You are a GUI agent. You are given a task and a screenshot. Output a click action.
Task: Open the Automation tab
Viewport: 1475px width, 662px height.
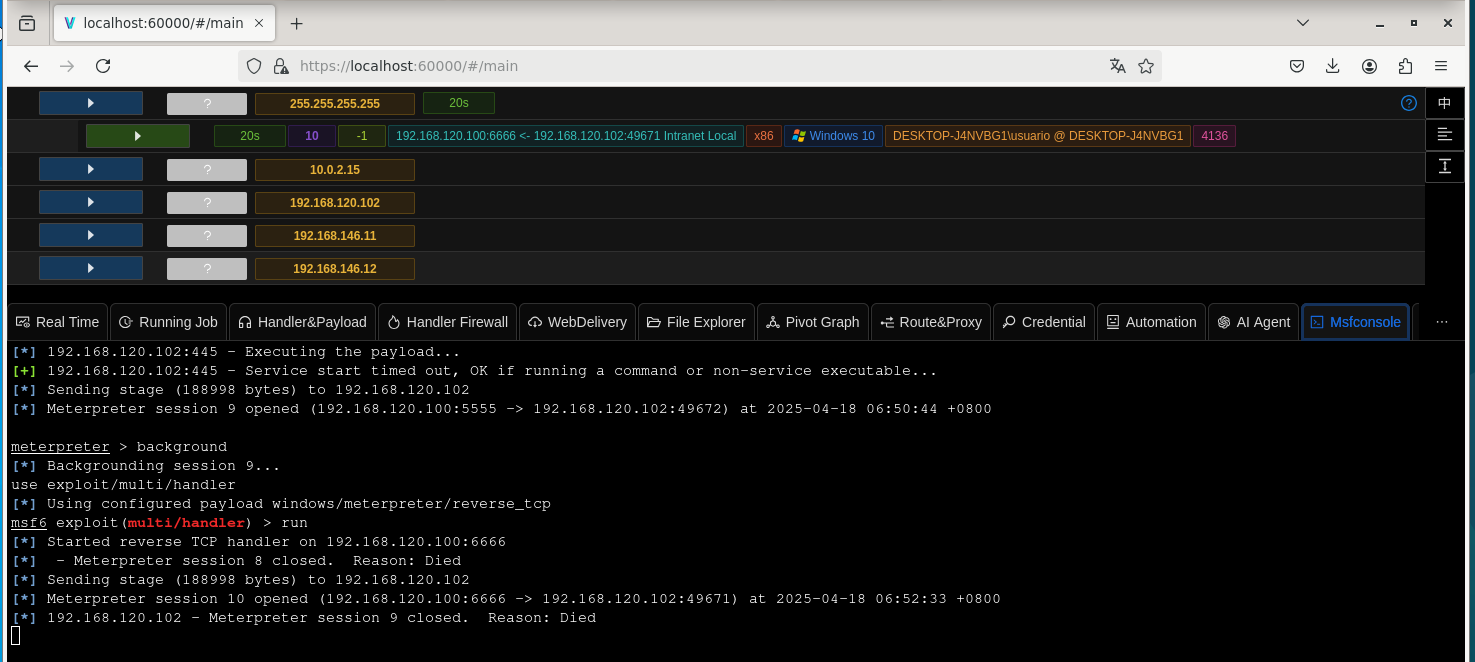[x=1151, y=322]
